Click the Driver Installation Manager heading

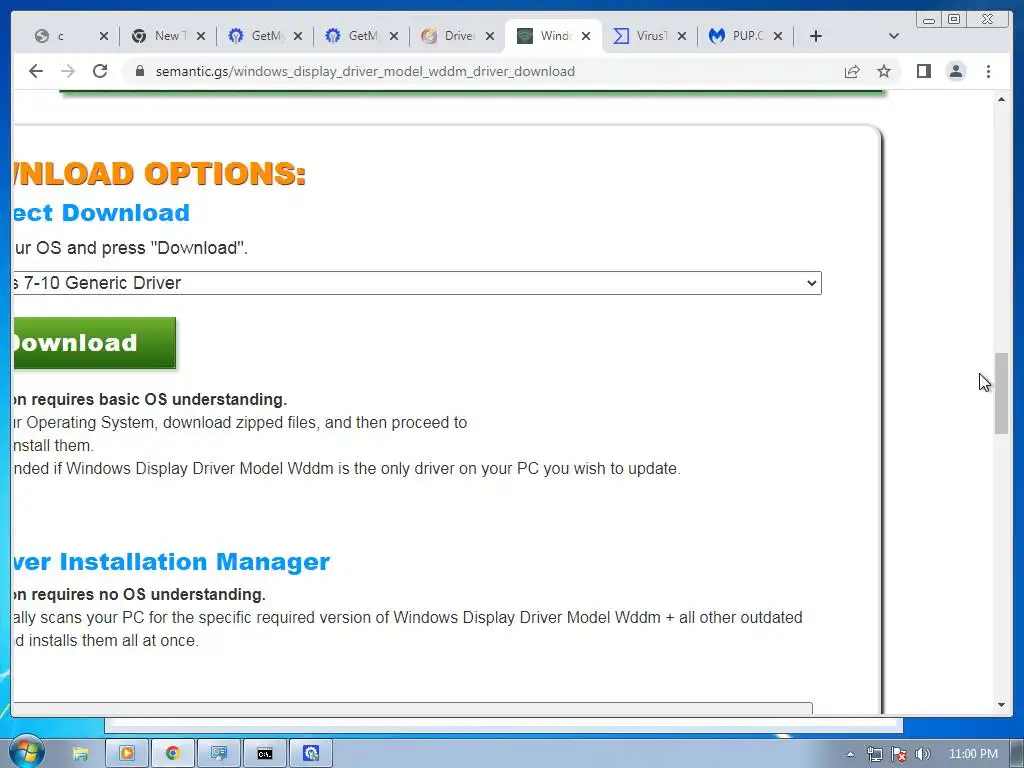click(x=171, y=562)
